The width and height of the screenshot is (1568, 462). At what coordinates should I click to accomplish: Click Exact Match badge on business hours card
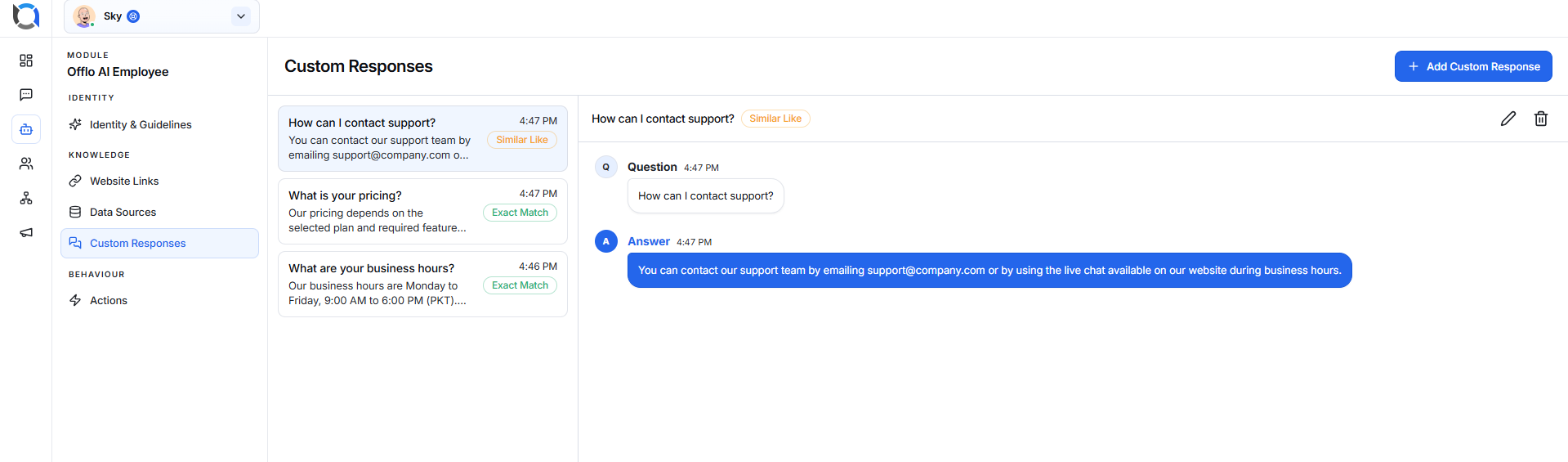pos(520,285)
